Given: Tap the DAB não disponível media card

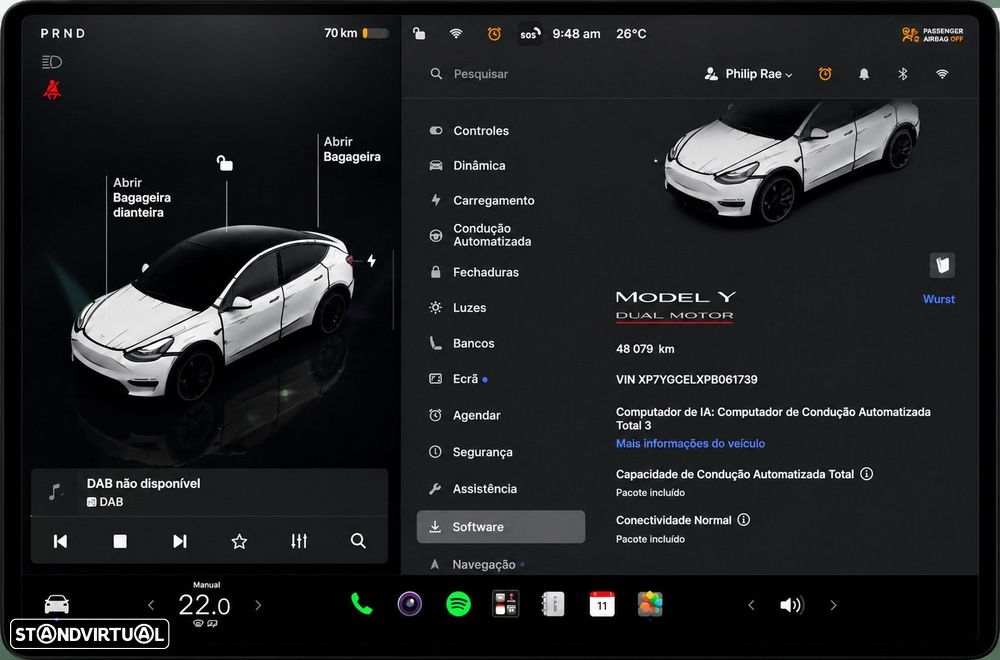Looking at the screenshot, I should tap(209, 492).
